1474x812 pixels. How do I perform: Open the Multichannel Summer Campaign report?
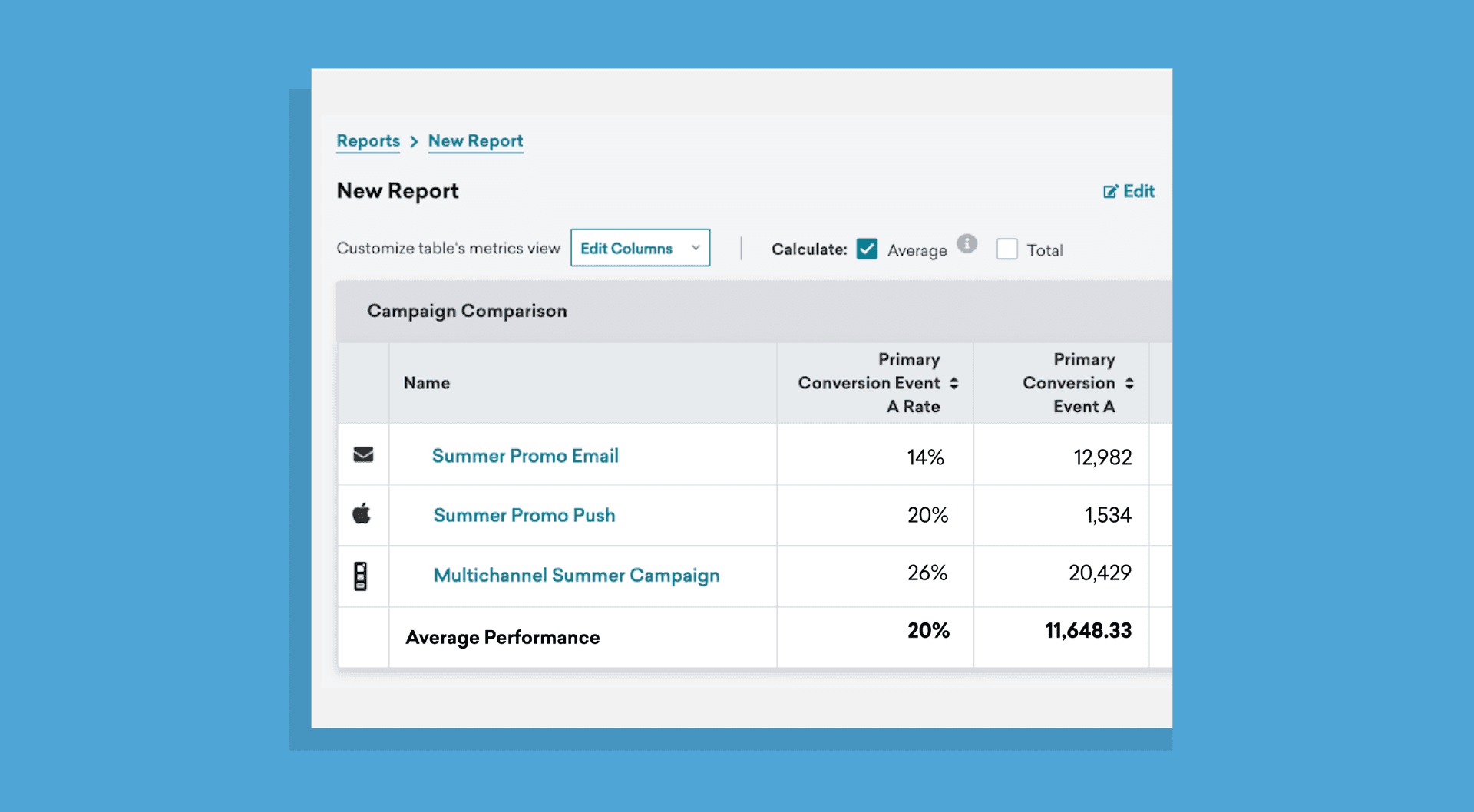577,576
